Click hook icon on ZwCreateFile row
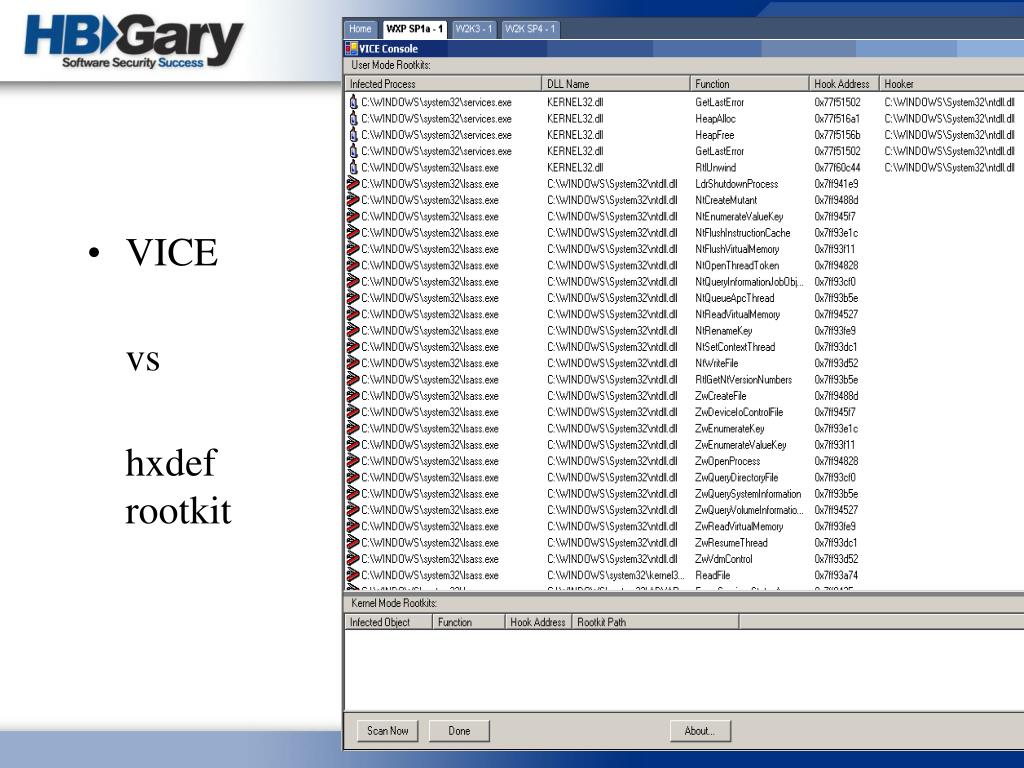The height and width of the screenshot is (768, 1024). coord(353,396)
